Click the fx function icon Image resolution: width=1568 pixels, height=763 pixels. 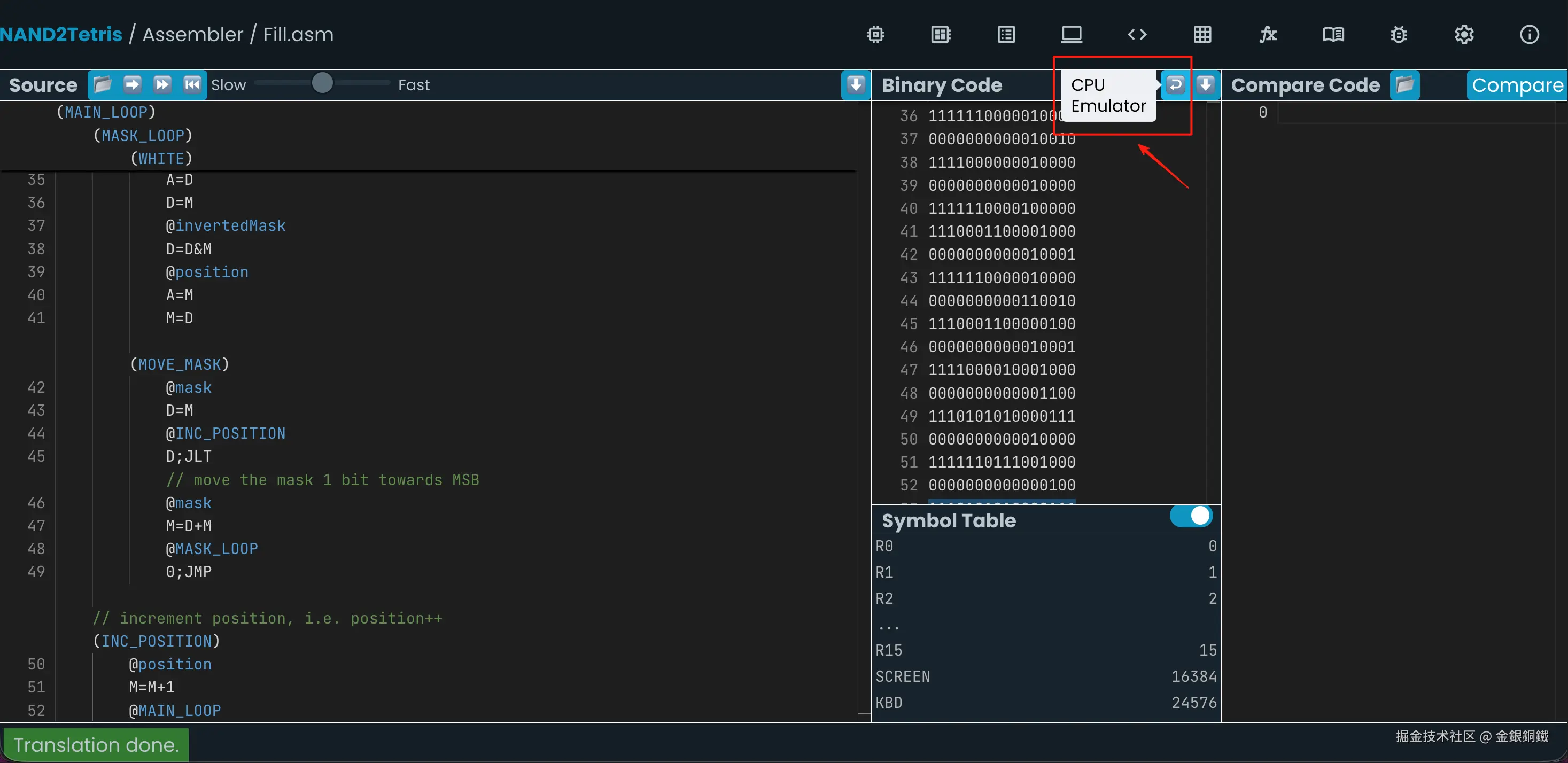click(x=1267, y=35)
